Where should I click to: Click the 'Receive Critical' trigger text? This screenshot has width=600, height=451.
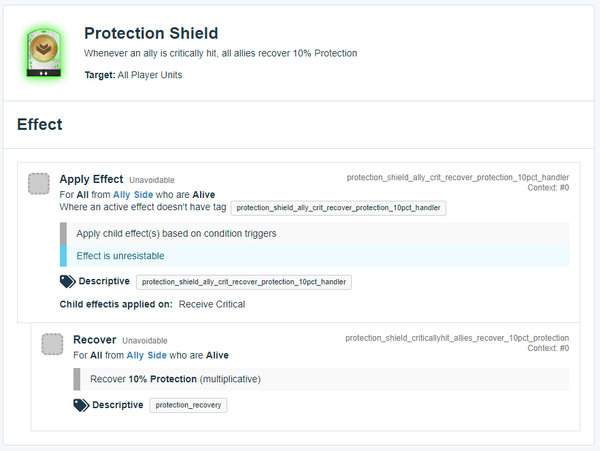[212, 304]
